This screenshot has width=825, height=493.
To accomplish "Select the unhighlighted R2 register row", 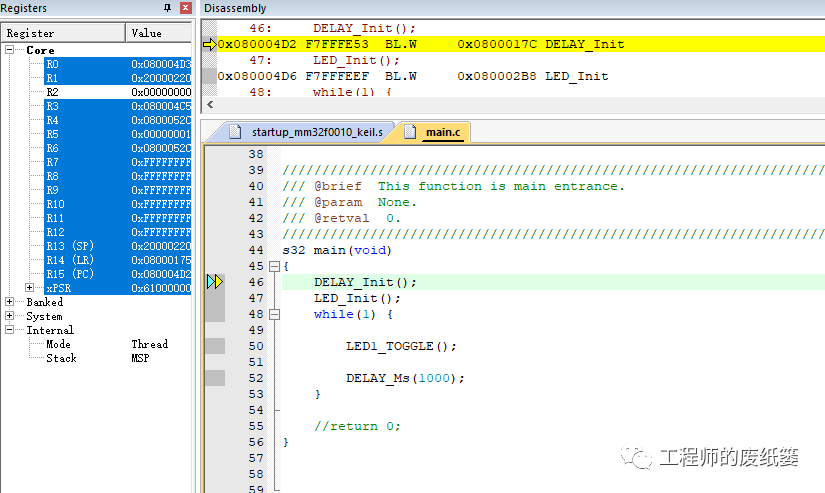I will pos(117,92).
